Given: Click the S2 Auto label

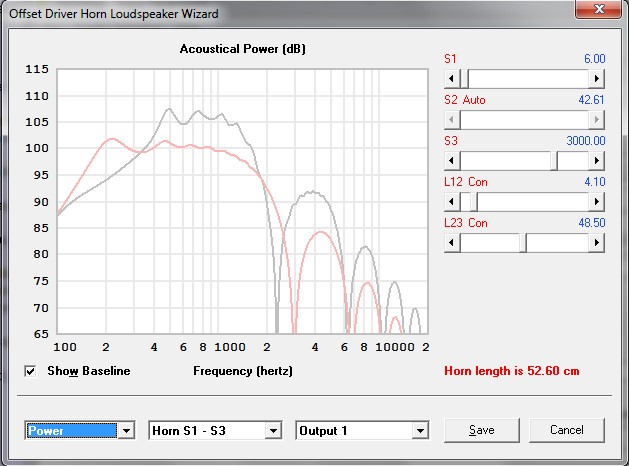Looking at the screenshot, I should coord(465,100).
